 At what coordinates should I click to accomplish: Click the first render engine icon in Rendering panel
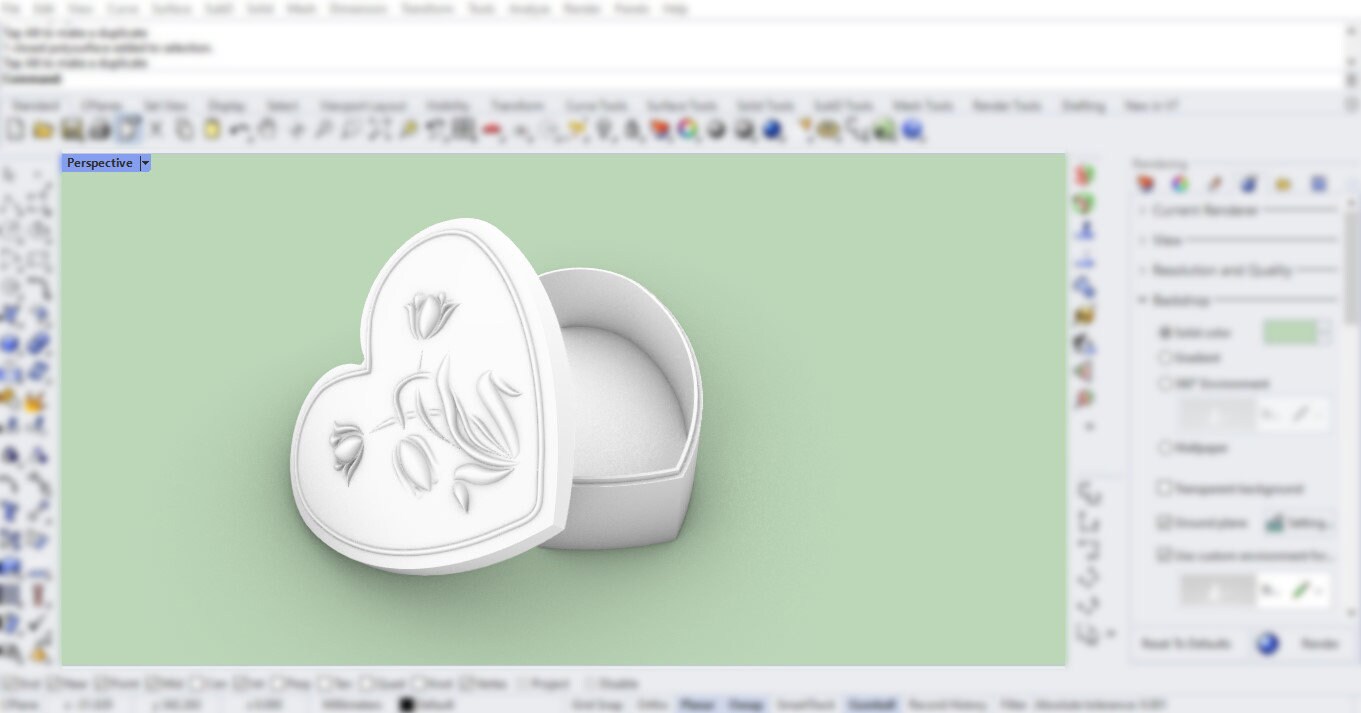(1146, 183)
